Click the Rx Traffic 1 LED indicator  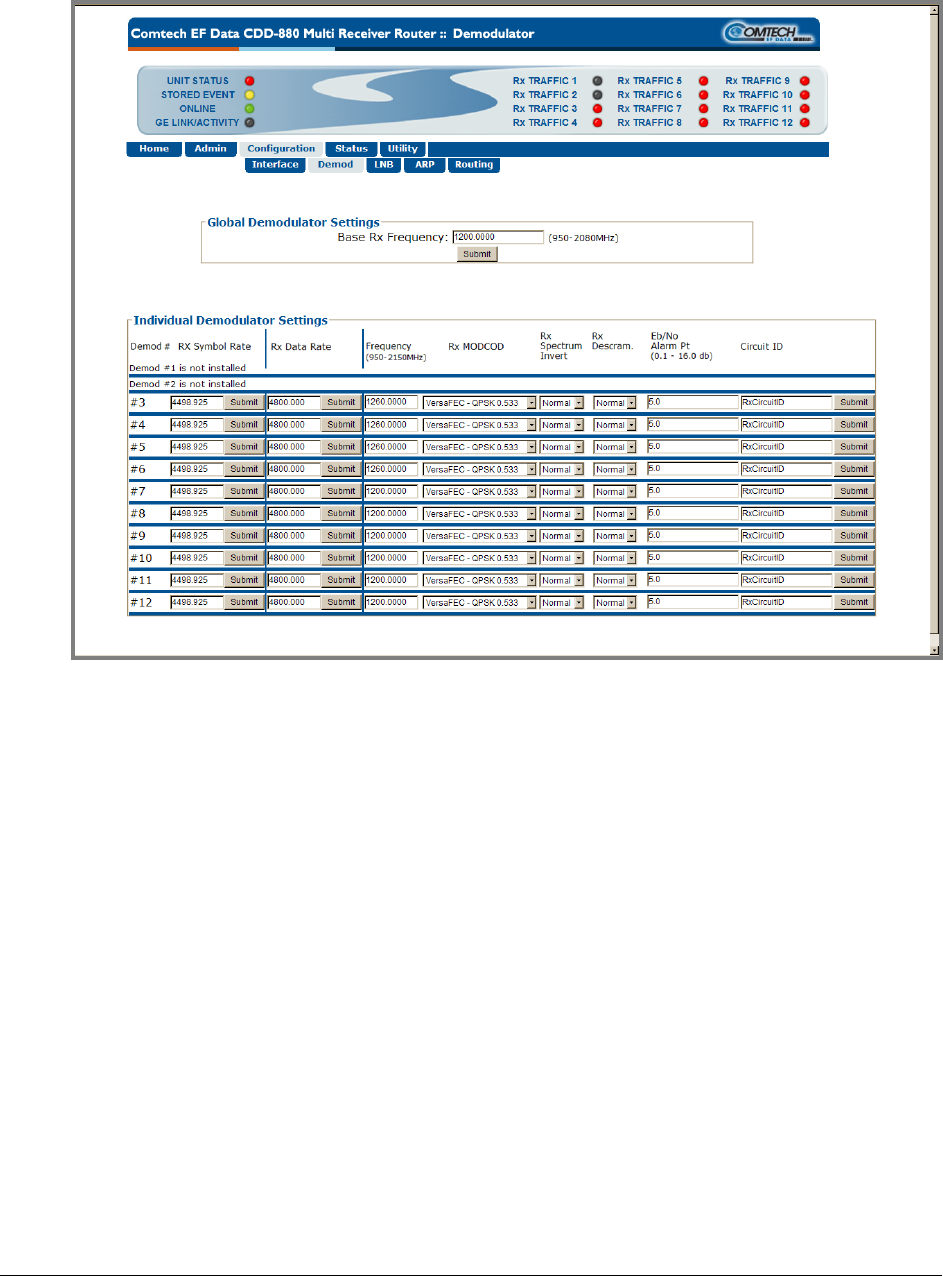point(598,80)
